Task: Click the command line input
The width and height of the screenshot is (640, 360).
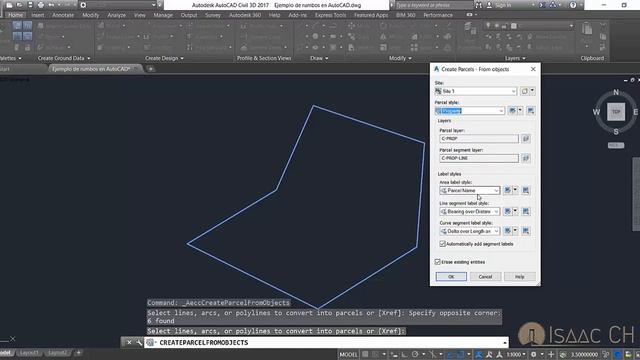Action: (x=327, y=342)
